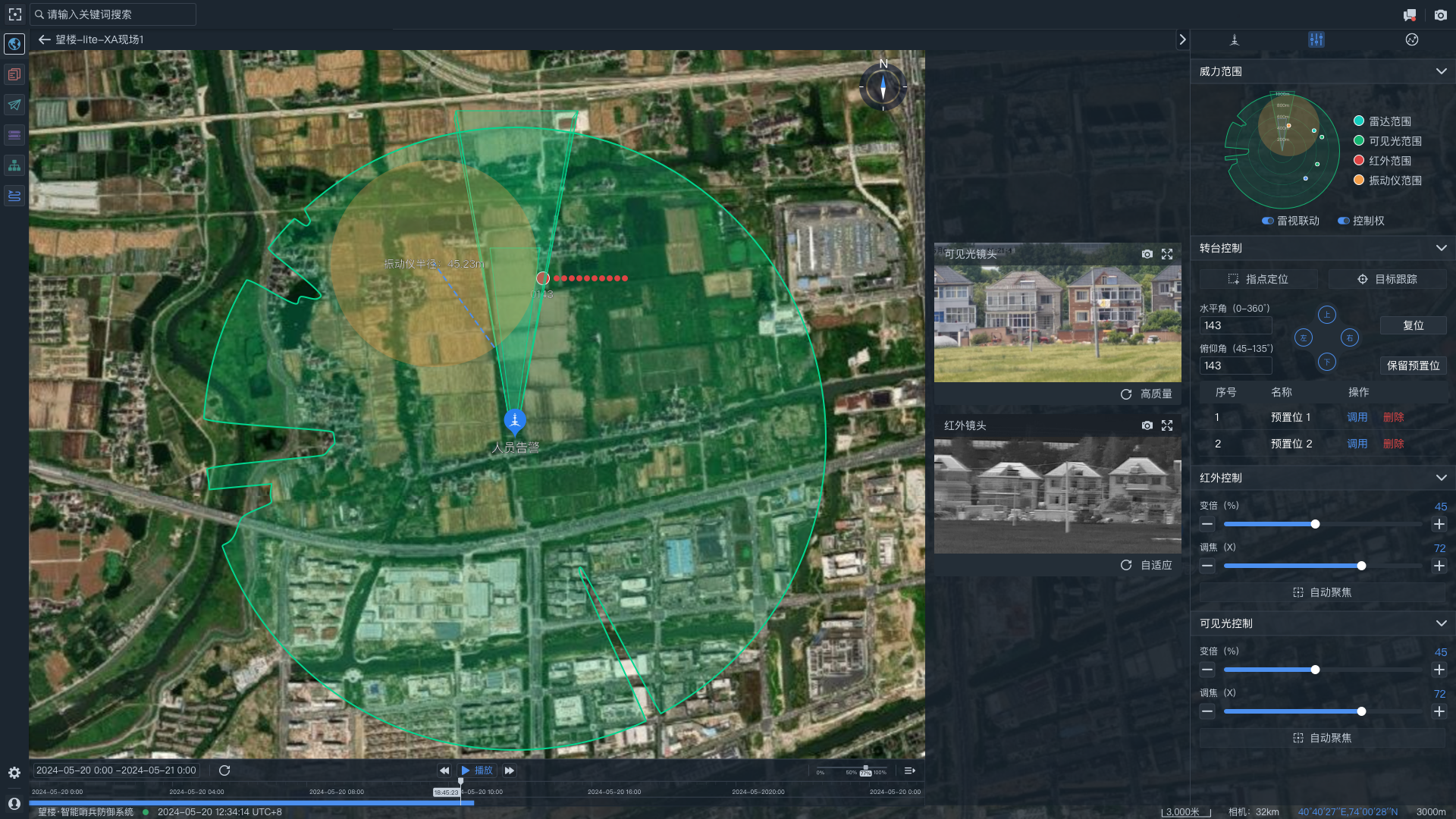Image resolution: width=1456 pixels, height=819 pixels.
Task: Open the hierarchy tree icon in sidebar
Action: [14, 165]
